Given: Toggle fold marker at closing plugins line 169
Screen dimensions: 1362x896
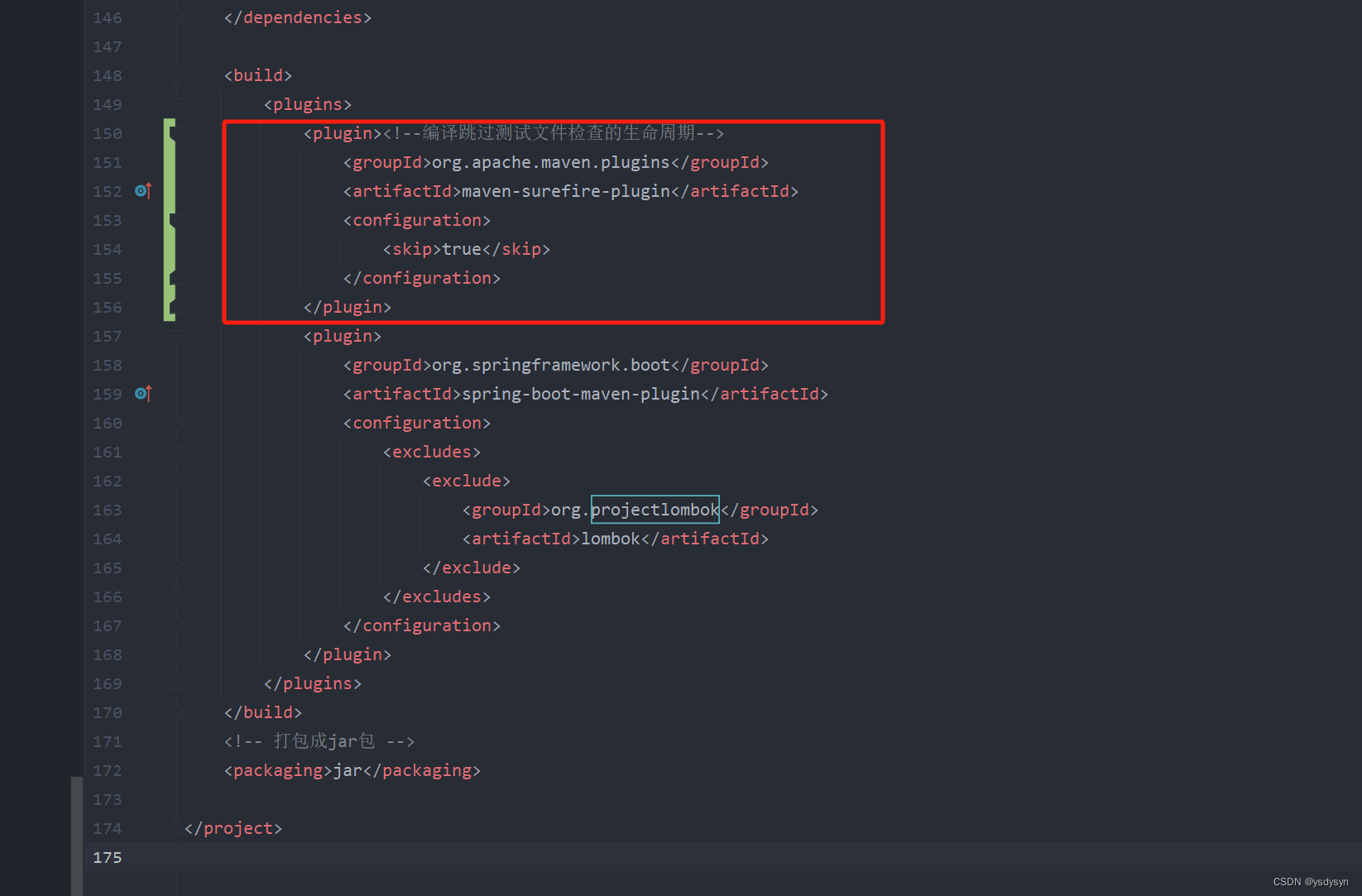Looking at the screenshot, I should tap(176, 683).
